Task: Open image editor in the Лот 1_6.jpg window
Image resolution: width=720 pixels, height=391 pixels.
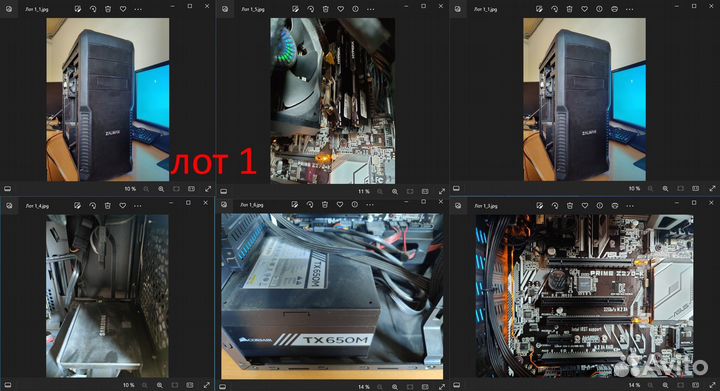Action: 295,205
